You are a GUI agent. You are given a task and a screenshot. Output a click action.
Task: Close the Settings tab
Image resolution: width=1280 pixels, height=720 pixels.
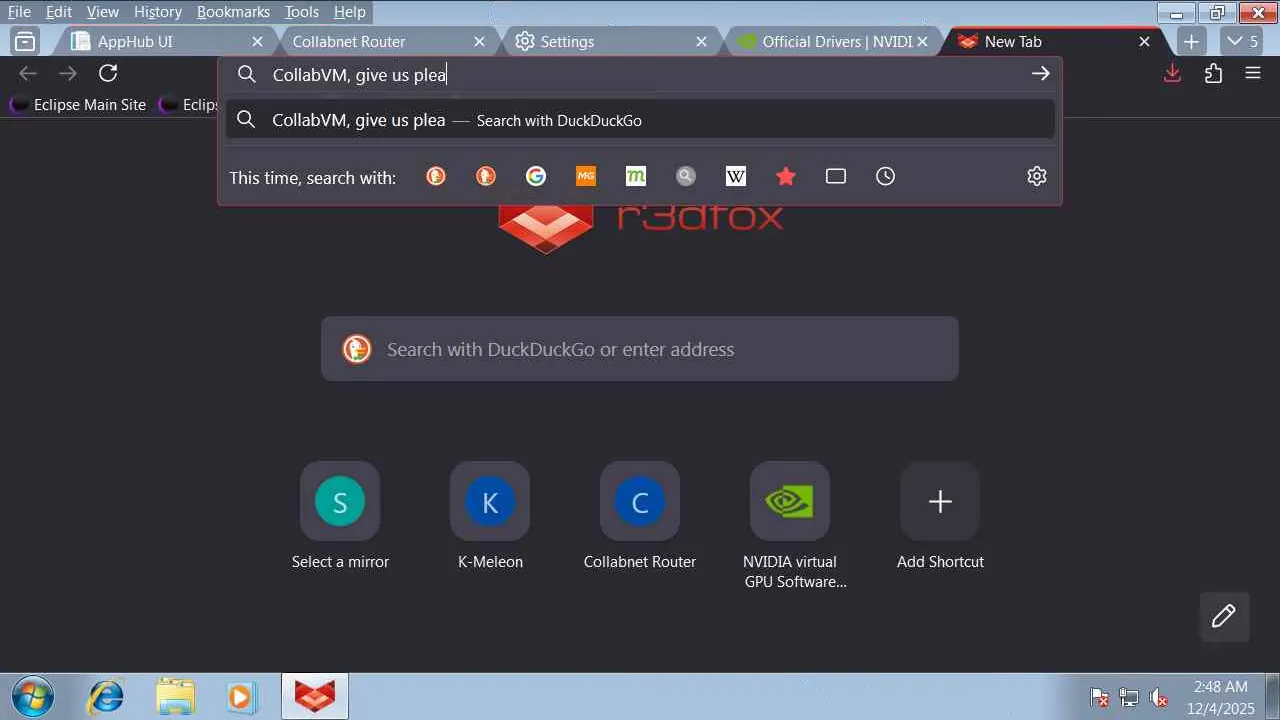[701, 42]
